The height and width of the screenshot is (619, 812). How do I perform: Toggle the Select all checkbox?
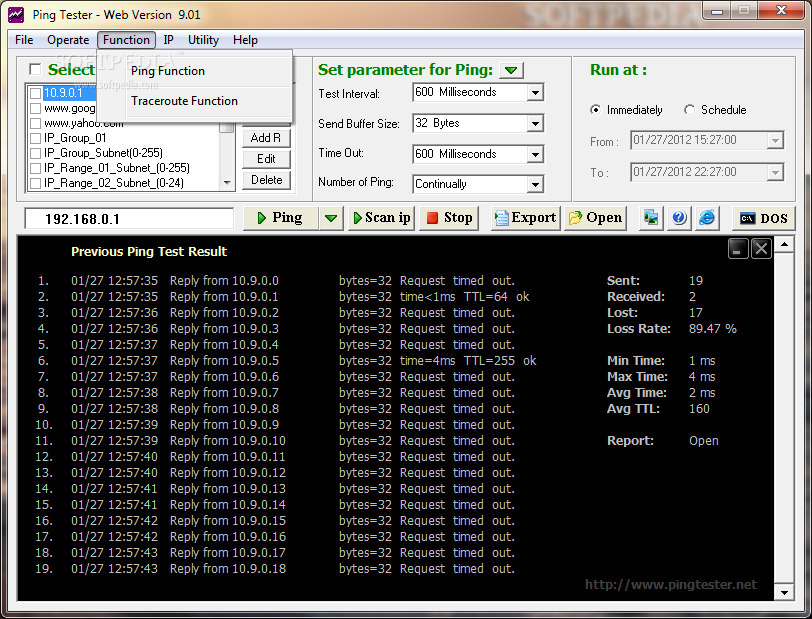click(35, 69)
